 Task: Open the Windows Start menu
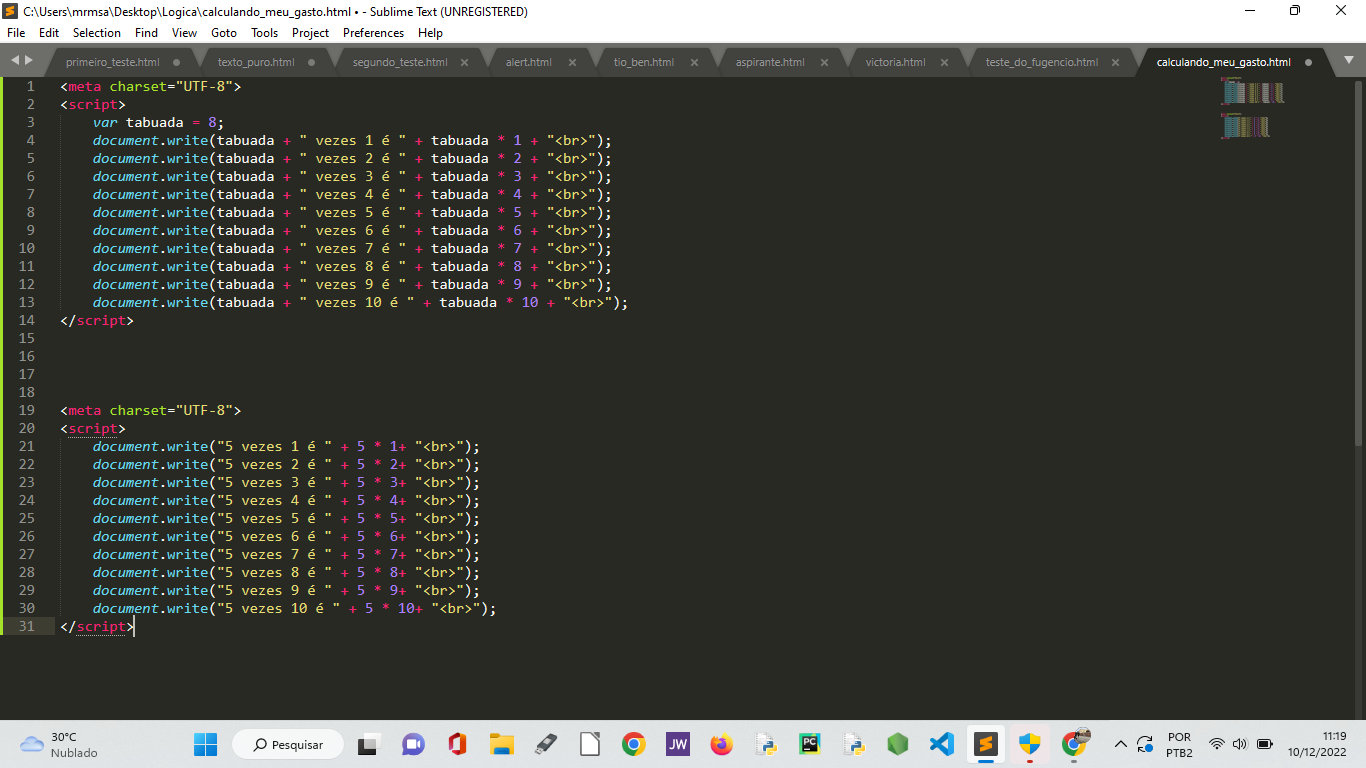[205, 744]
